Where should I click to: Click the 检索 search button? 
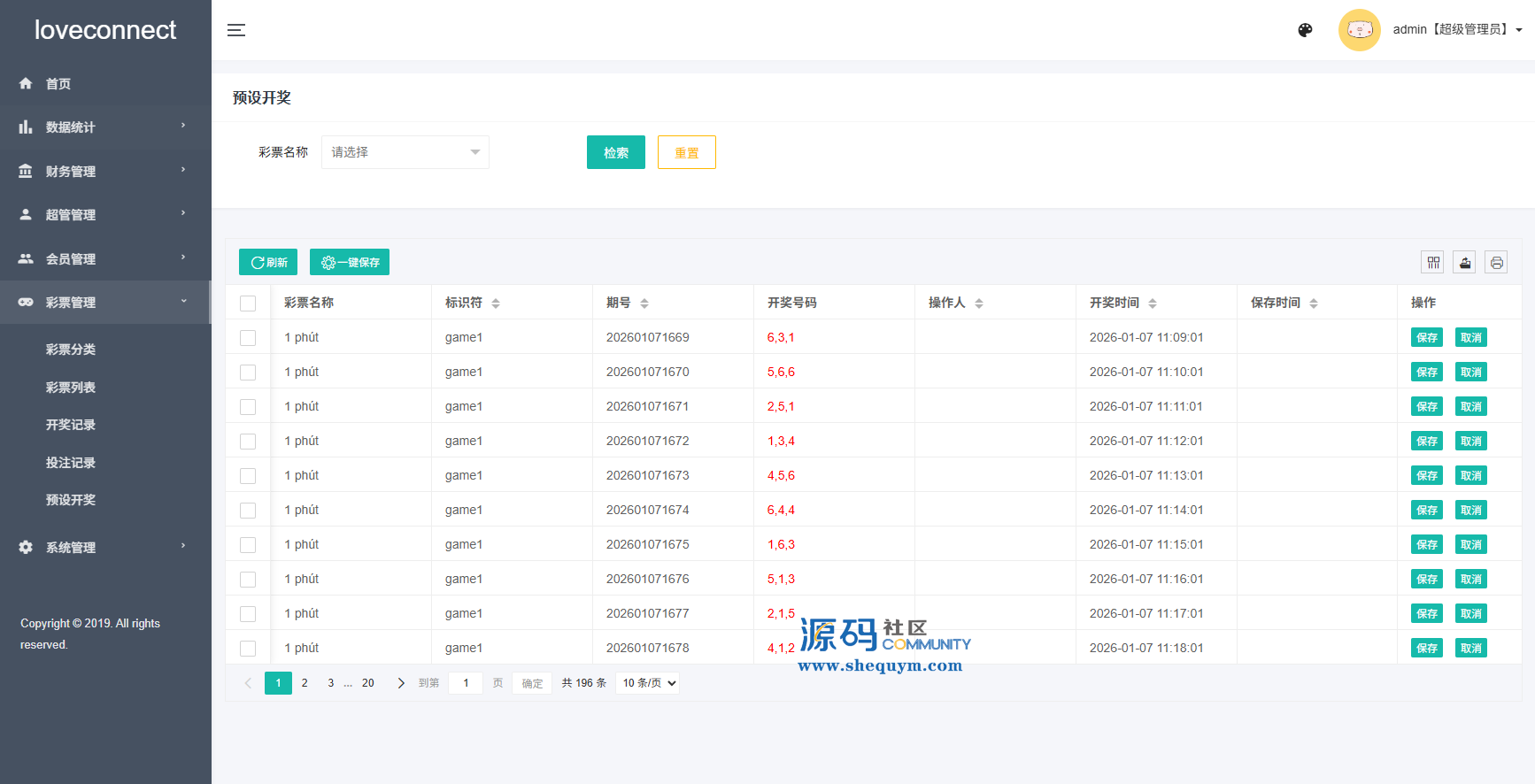coord(615,152)
